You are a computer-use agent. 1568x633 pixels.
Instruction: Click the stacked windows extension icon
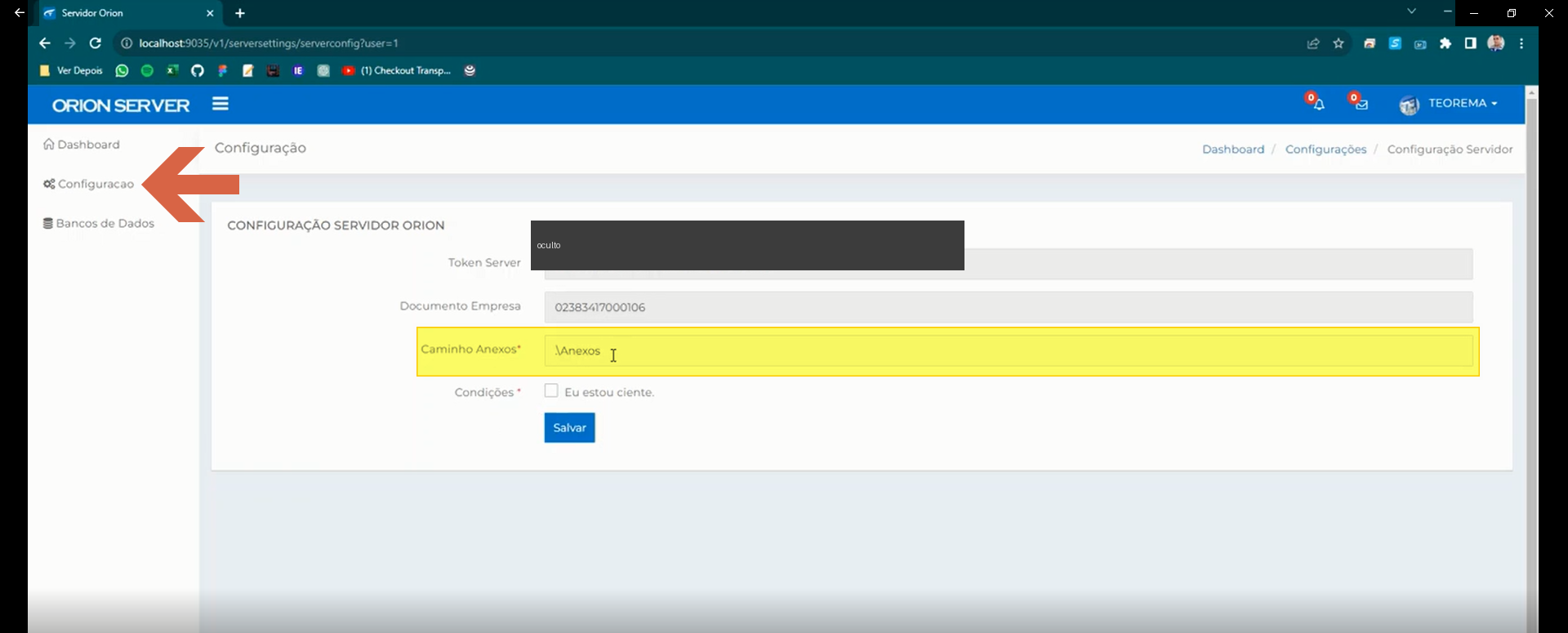click(x=1370, y=43)
